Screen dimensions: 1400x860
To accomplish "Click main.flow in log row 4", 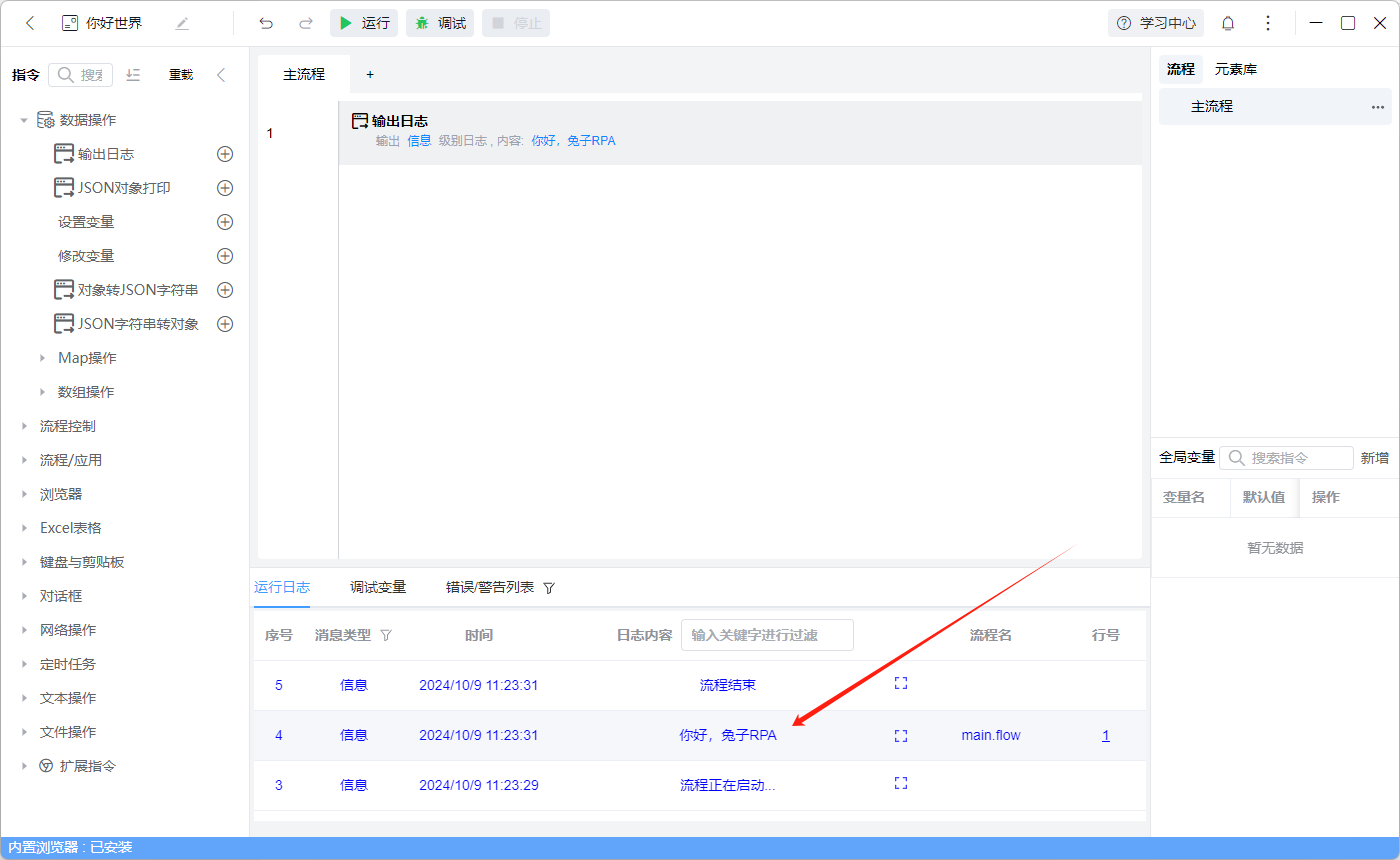I will point(991,735).
